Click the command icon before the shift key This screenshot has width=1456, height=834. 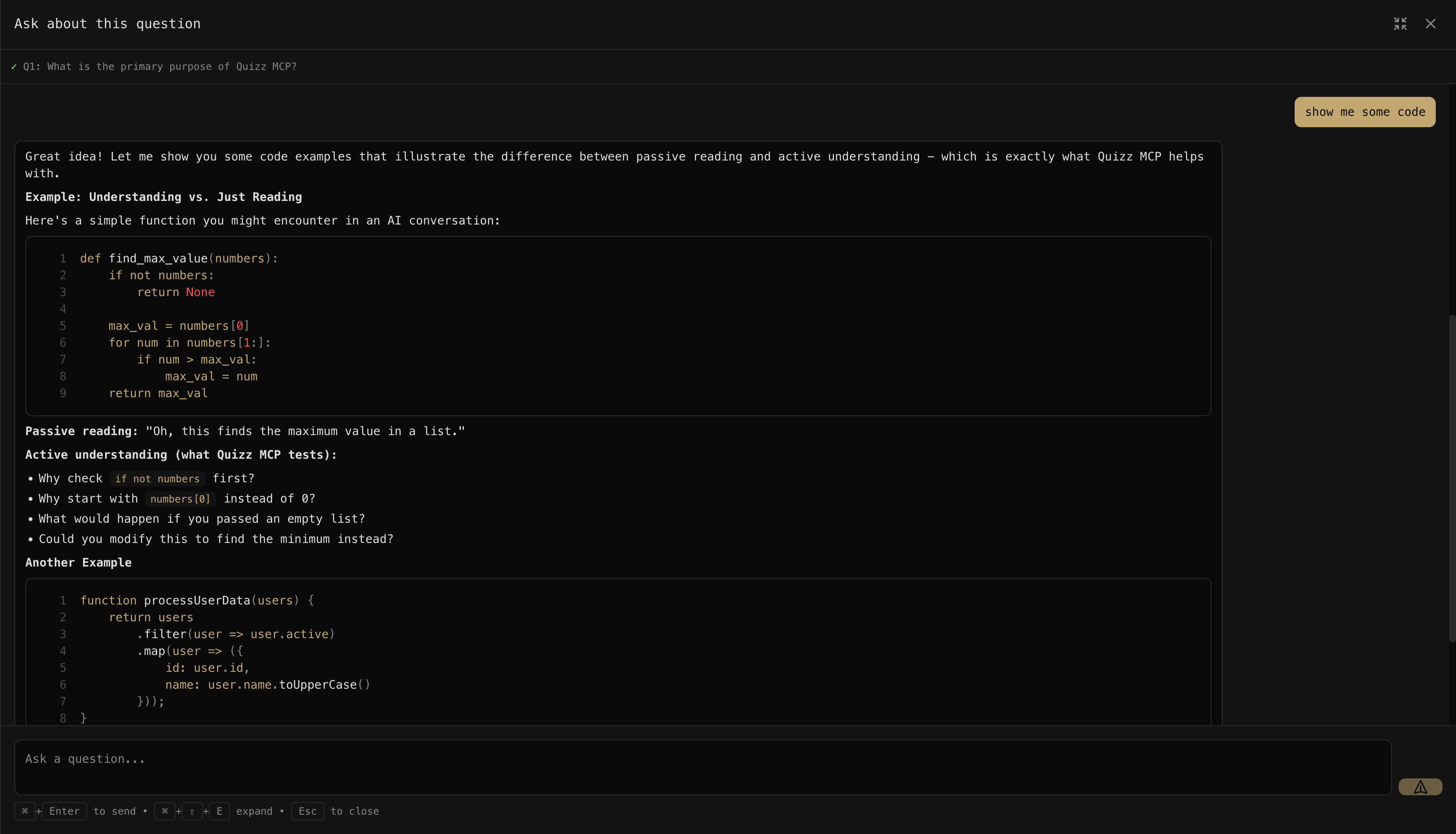165,811
